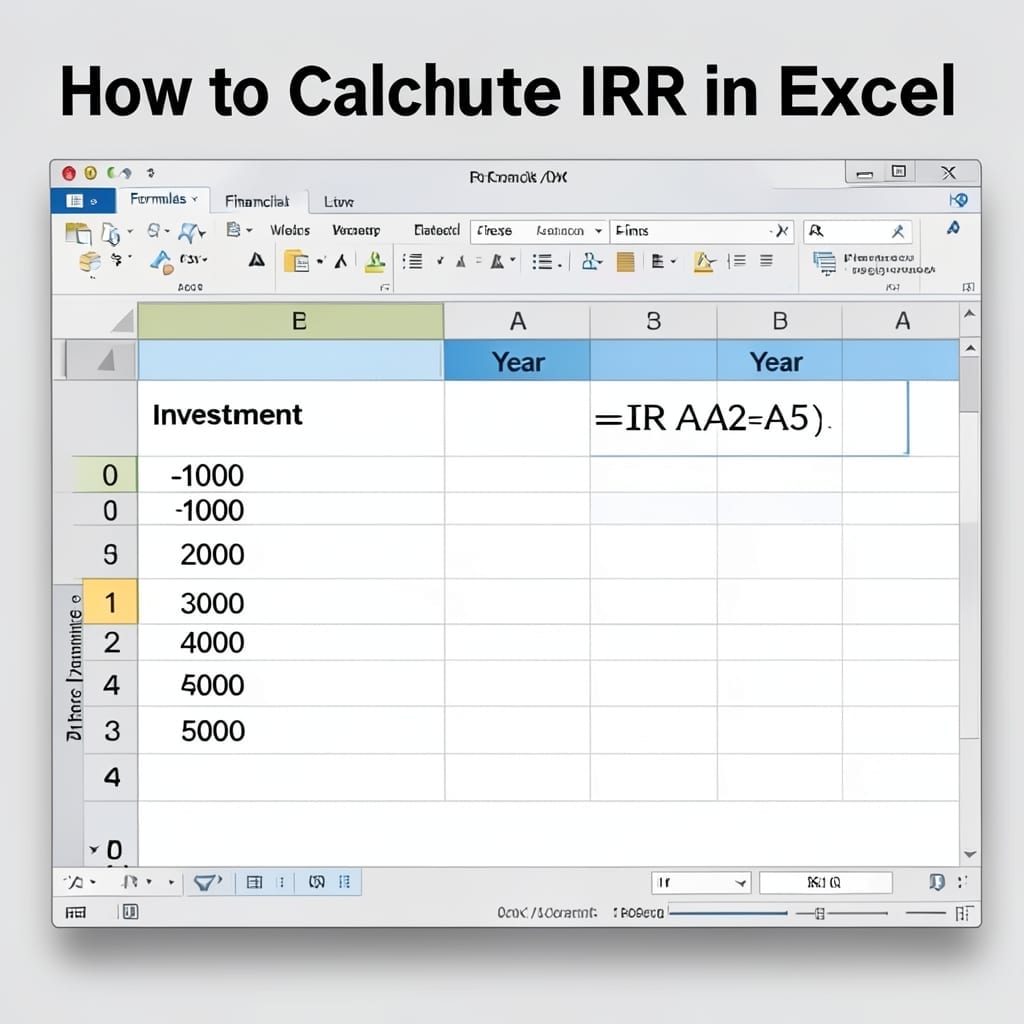
Task: Open the align icon dropdown arrow
Action: point(673,262)
